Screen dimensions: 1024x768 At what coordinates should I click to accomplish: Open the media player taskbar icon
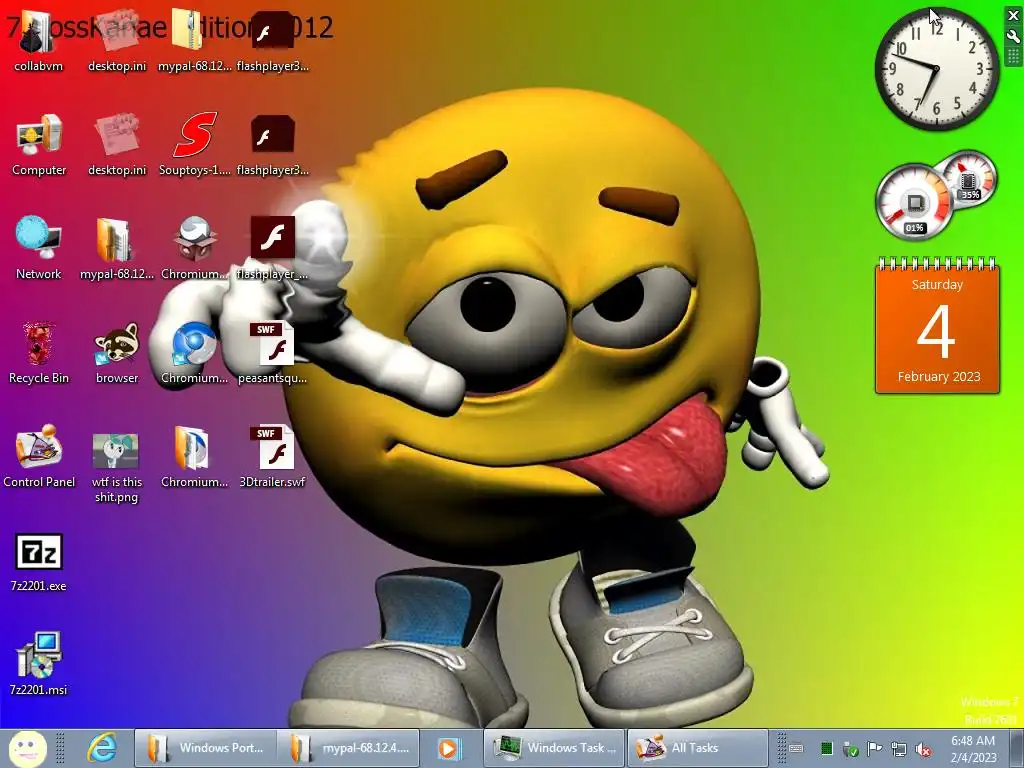449,748
